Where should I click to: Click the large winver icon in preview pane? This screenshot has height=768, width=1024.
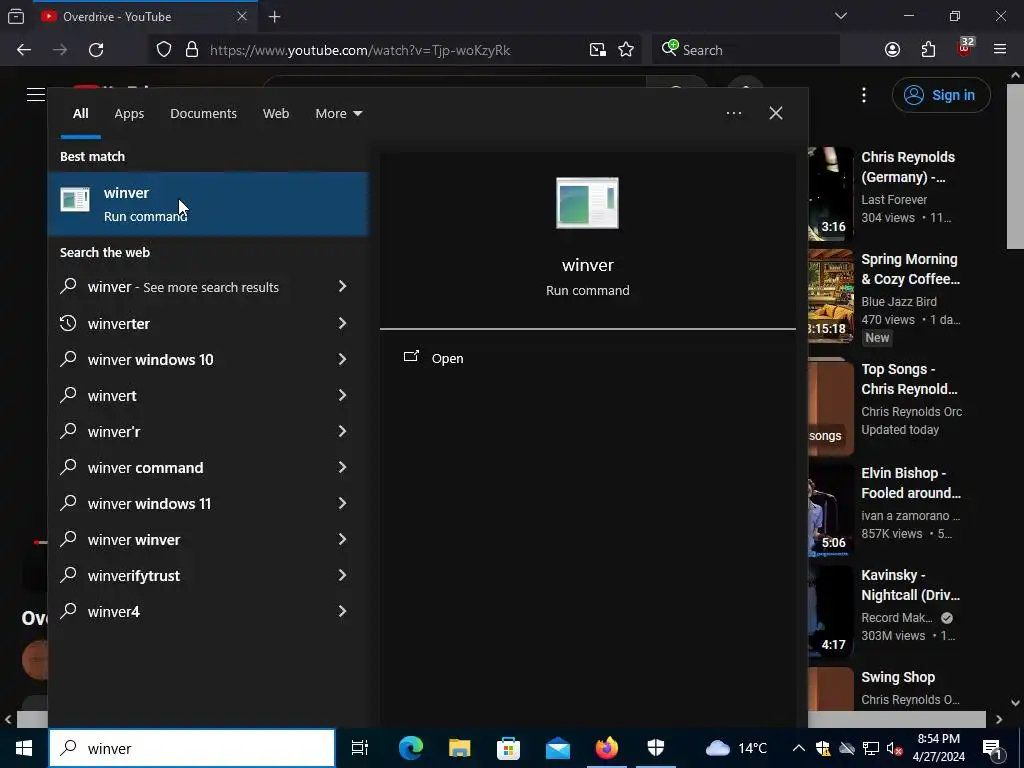(x=587, y=203)
